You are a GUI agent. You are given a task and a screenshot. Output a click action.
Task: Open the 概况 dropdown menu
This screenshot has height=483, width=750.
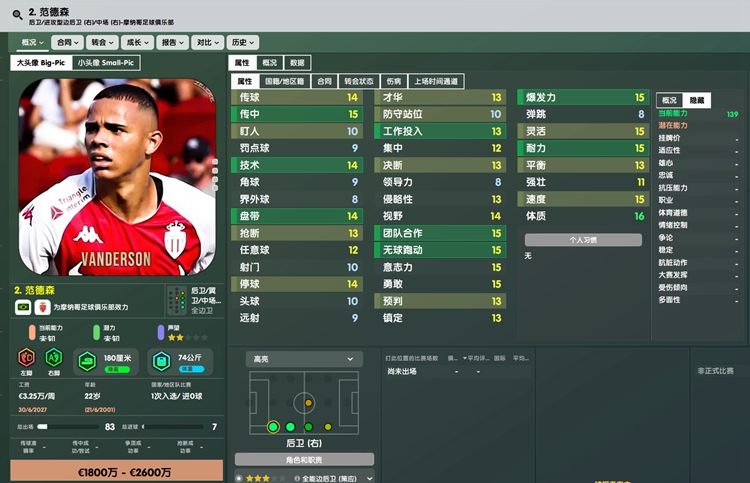pos(33,43)
